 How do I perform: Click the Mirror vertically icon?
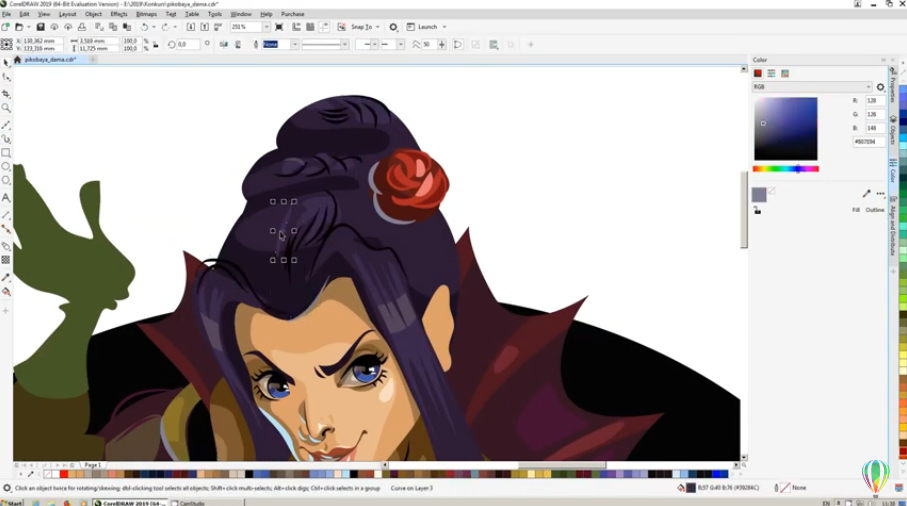pos(238,45)
